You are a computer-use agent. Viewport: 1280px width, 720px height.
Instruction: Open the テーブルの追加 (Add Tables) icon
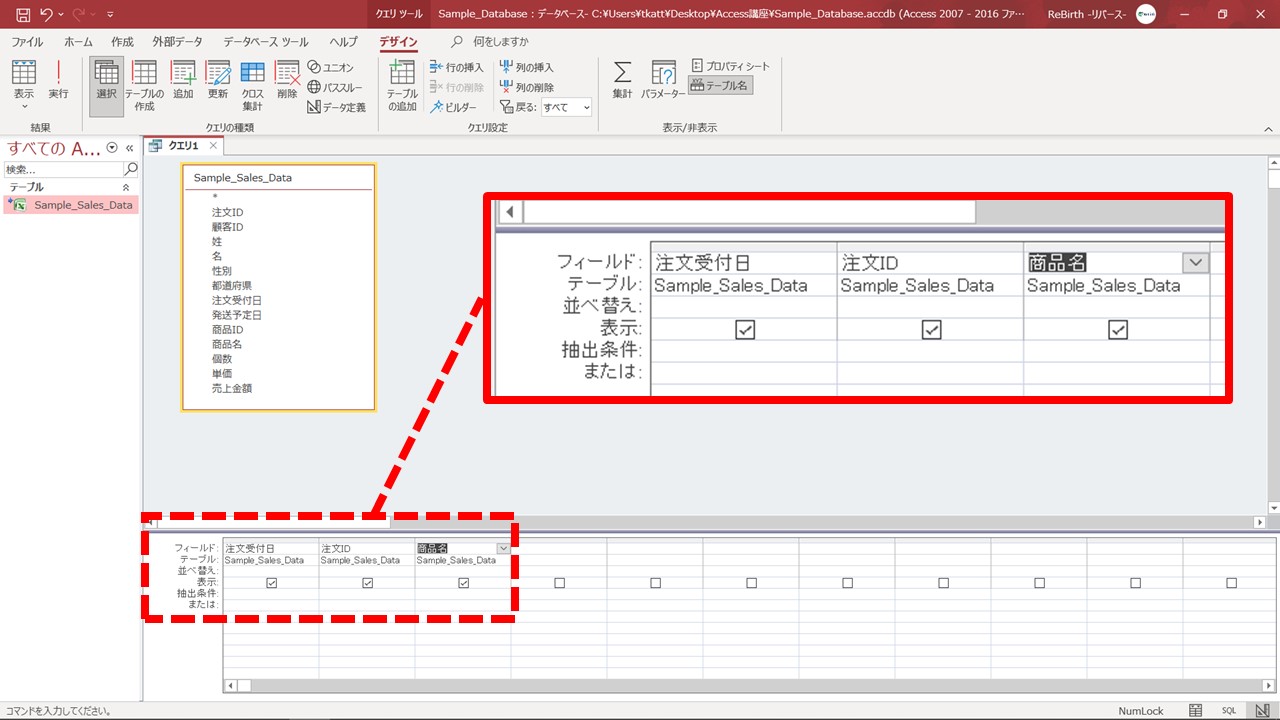(402, 85)
